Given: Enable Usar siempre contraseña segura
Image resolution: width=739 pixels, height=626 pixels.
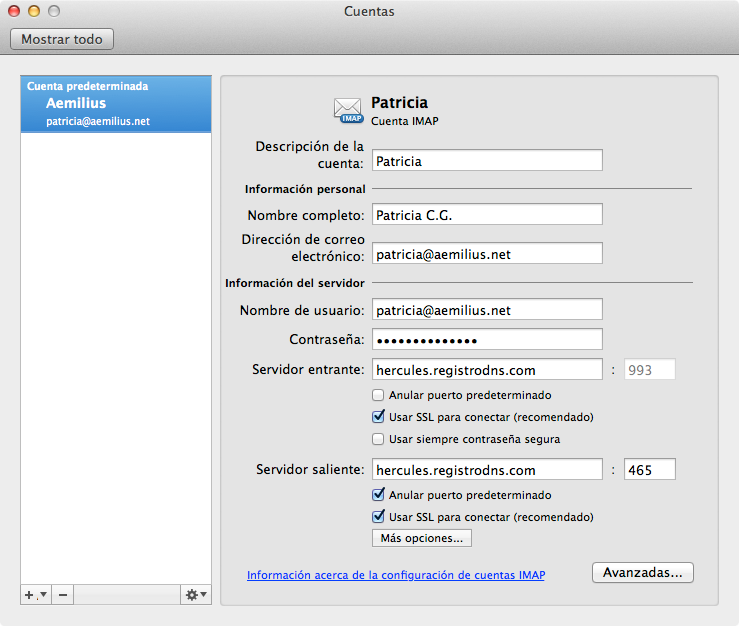Looking at the screenshot, I should [x=378, y=439].
